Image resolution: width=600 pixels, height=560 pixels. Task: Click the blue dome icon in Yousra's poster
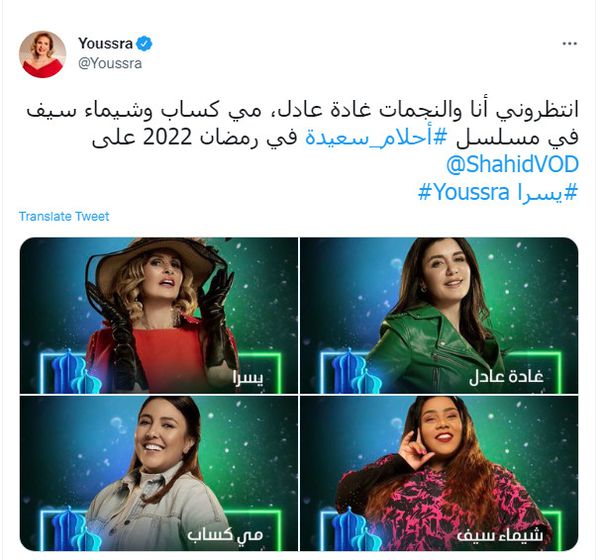pos(75,371)
